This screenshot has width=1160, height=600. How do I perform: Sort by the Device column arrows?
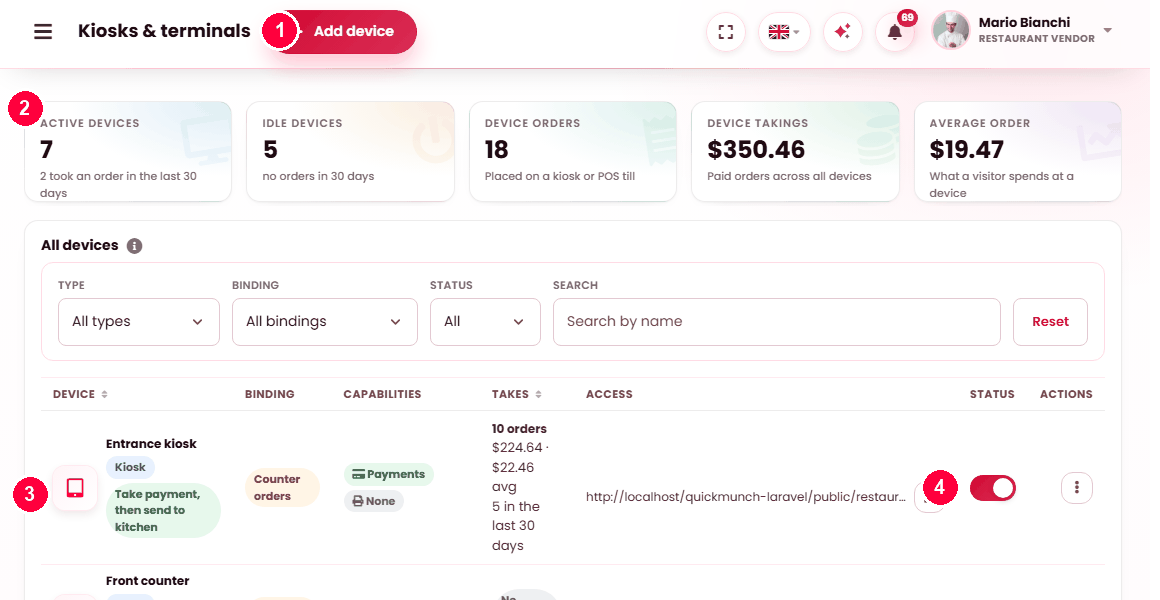[x=104, y=394]
